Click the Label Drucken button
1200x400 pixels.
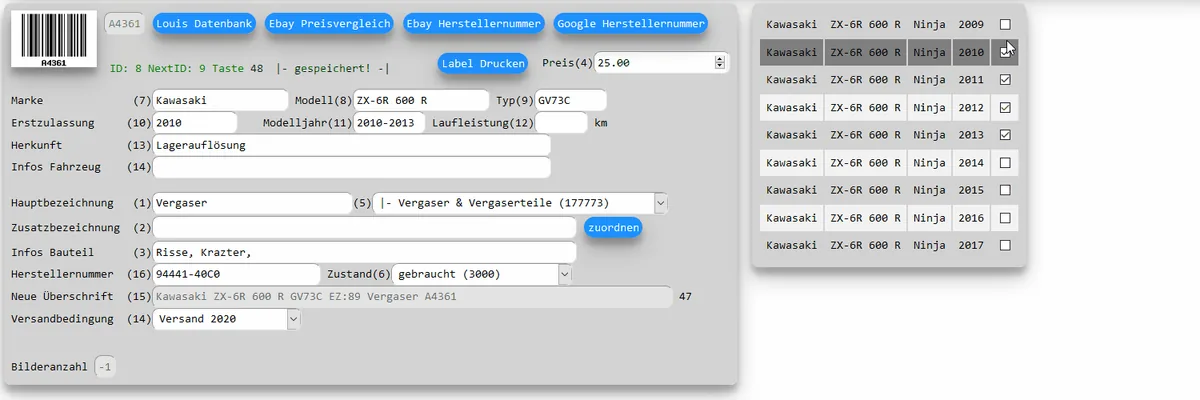[x=482, y=63]
